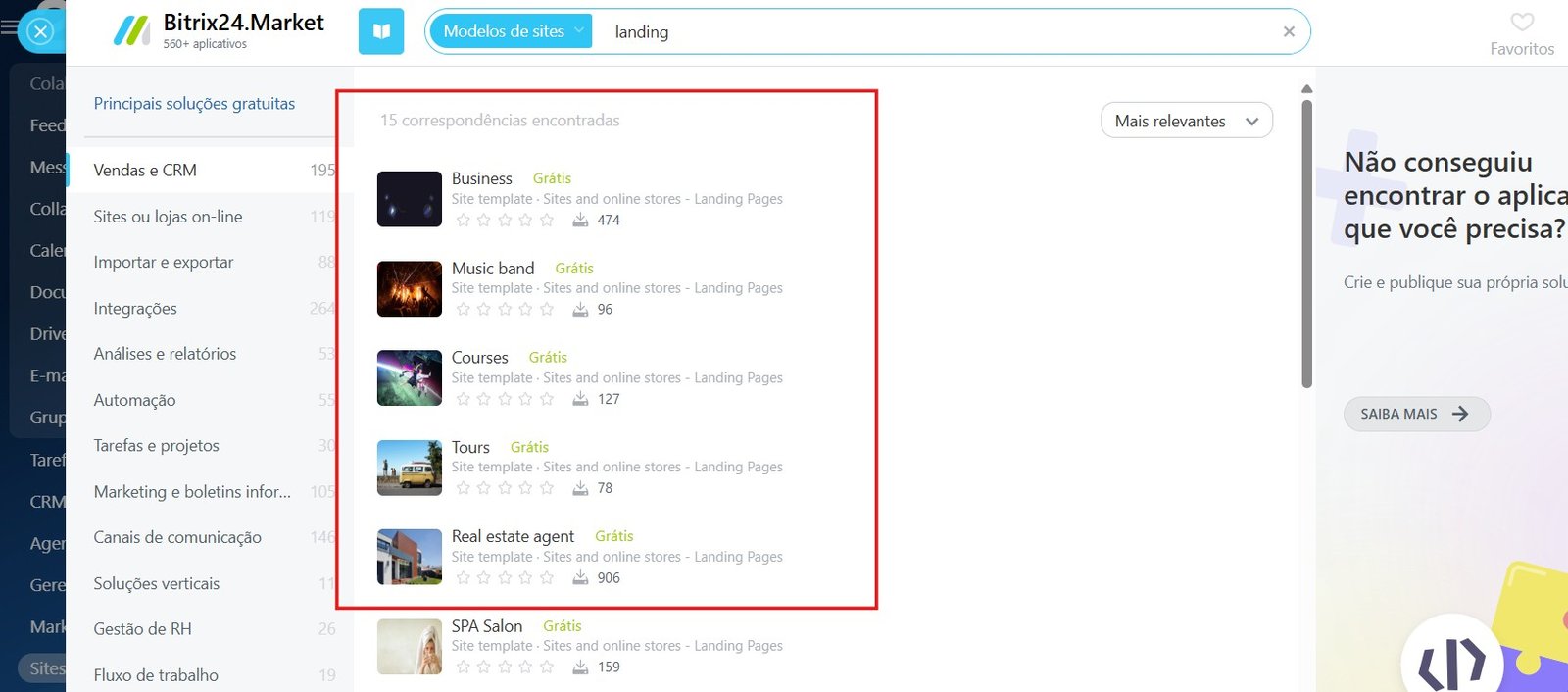Click the Courses download icon
The image size is (1568, 692).
tap(580, 399)
